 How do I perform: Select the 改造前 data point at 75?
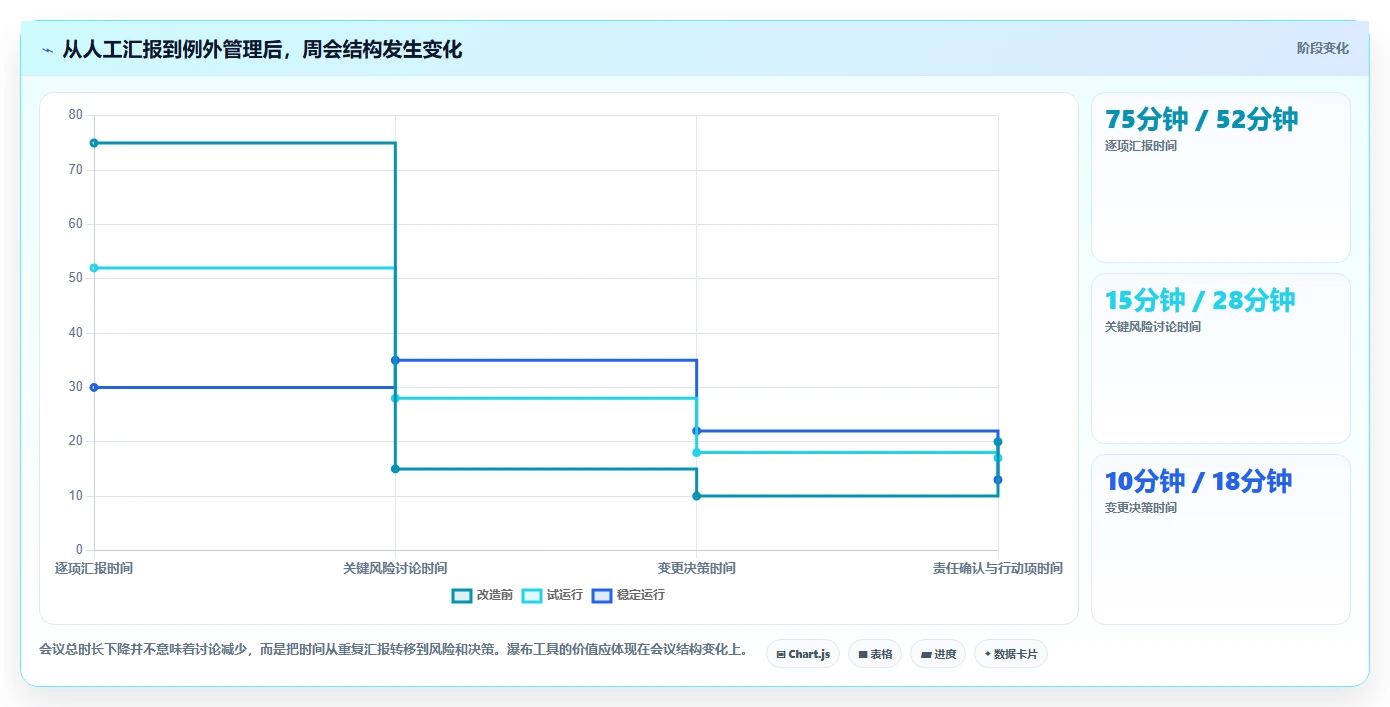[94, 143]
